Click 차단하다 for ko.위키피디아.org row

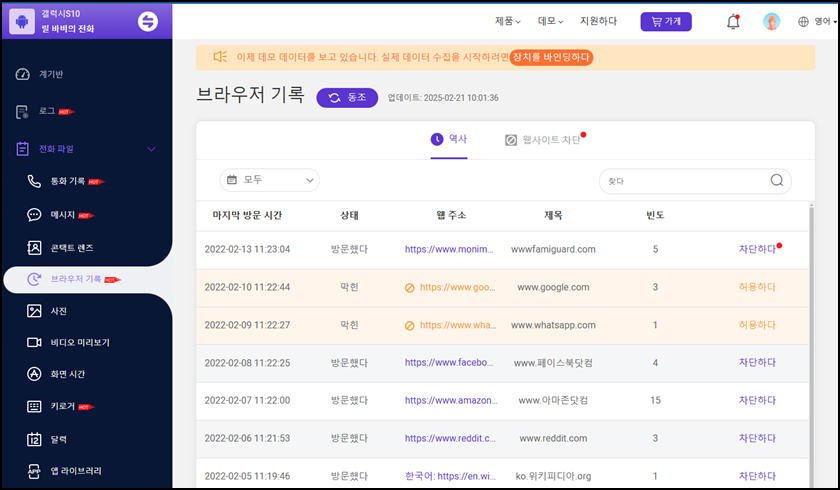757,476
